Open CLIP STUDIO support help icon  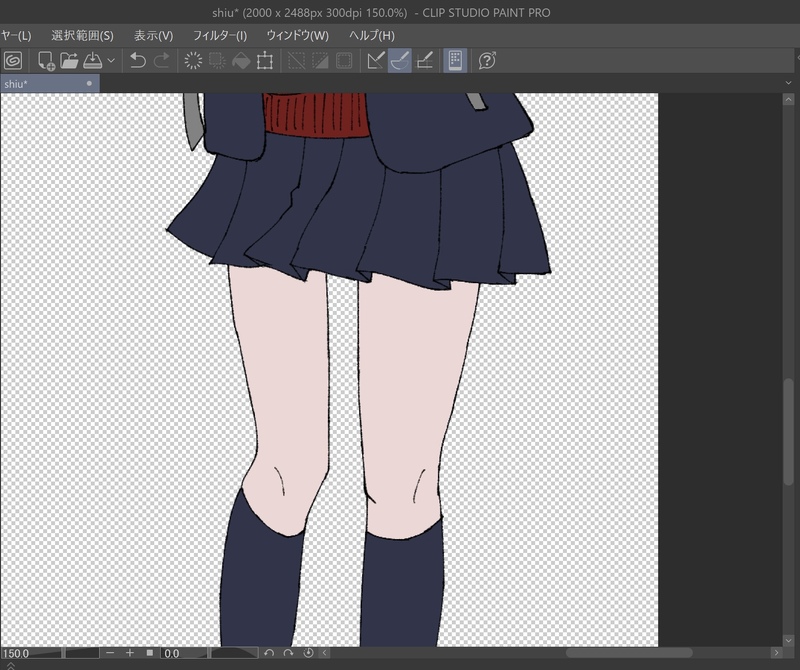(x=487, y=61)
